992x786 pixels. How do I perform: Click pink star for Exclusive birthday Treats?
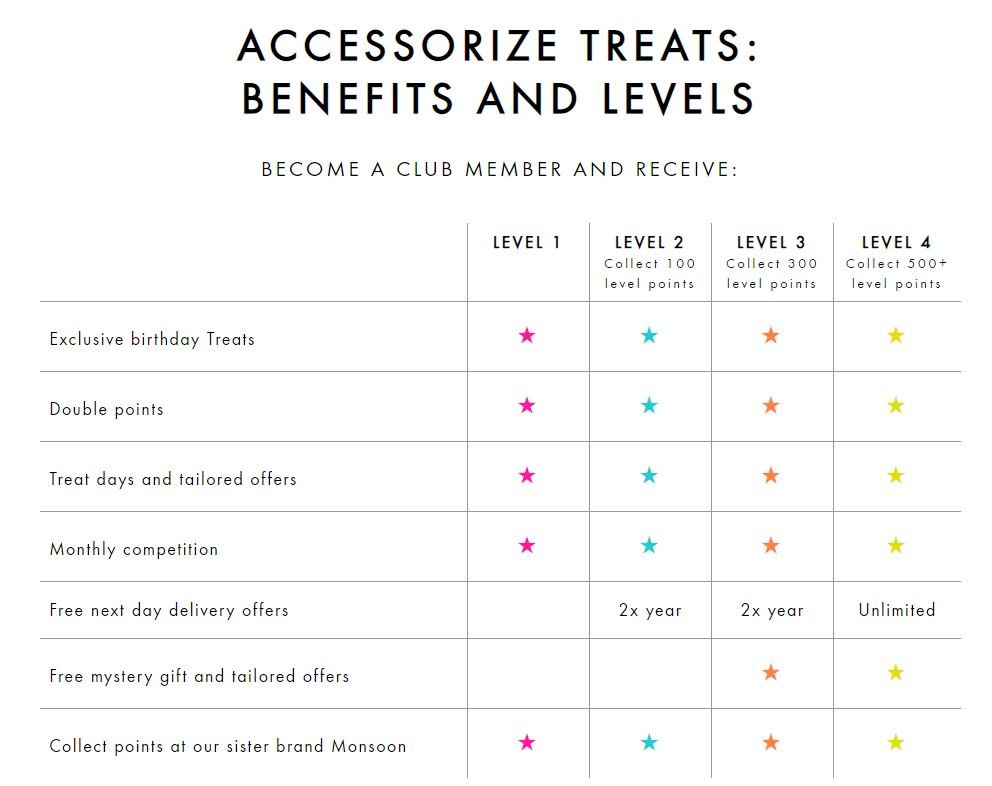527,336
